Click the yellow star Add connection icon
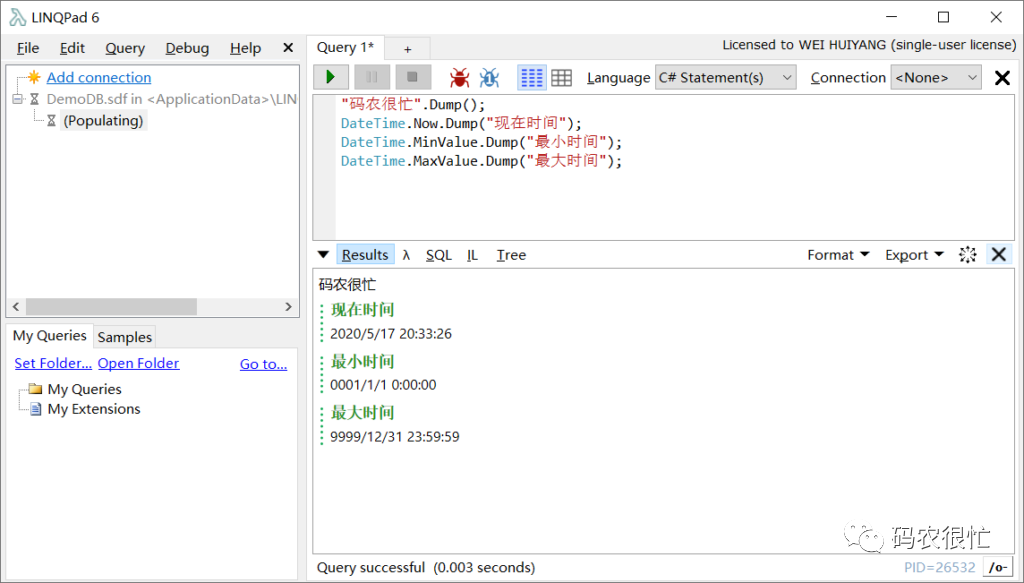The width and height of the screenshot is (1024, 583). [34, 77]
